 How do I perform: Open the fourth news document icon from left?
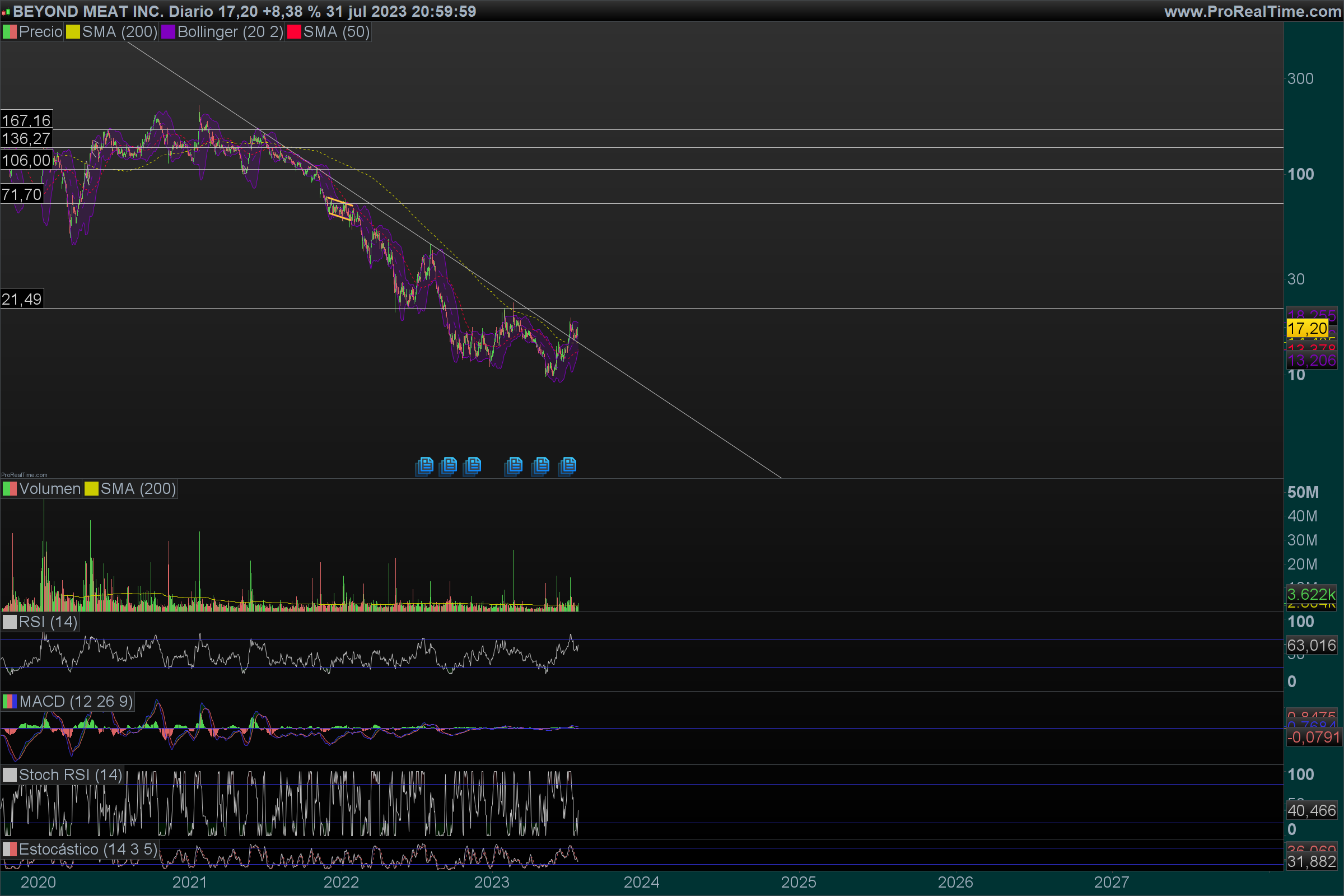click(514, 466)
